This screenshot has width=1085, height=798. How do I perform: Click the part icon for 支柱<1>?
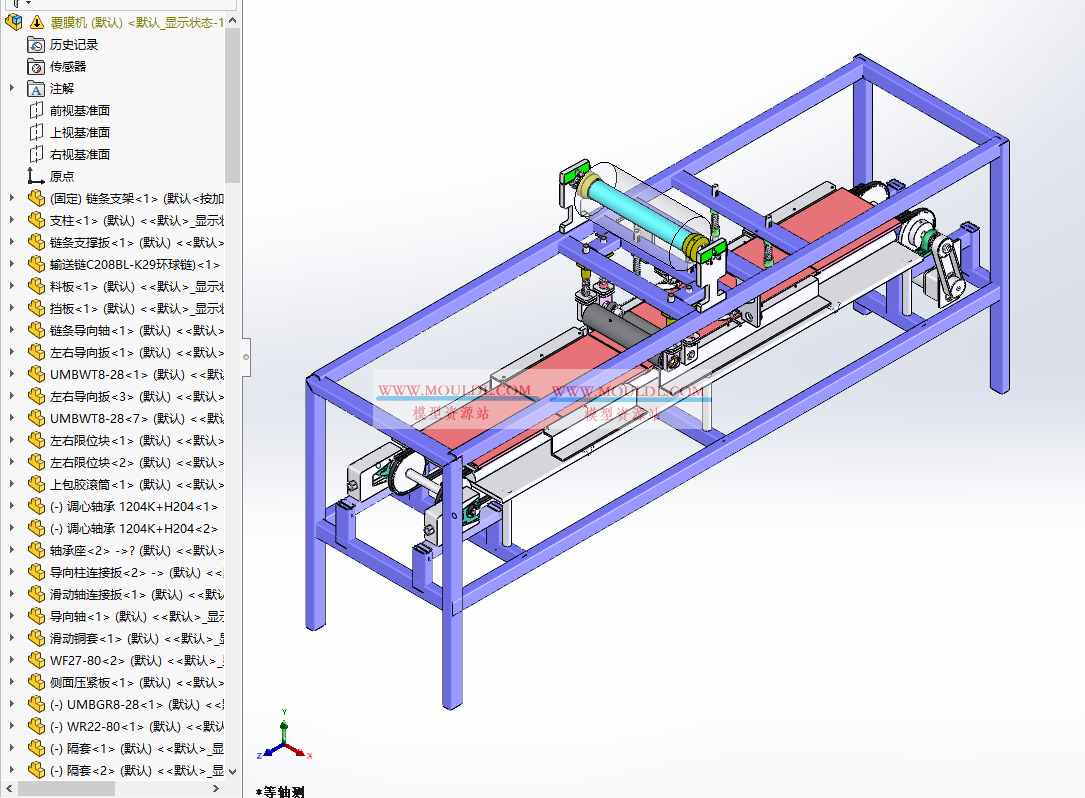tap(36, 221)
